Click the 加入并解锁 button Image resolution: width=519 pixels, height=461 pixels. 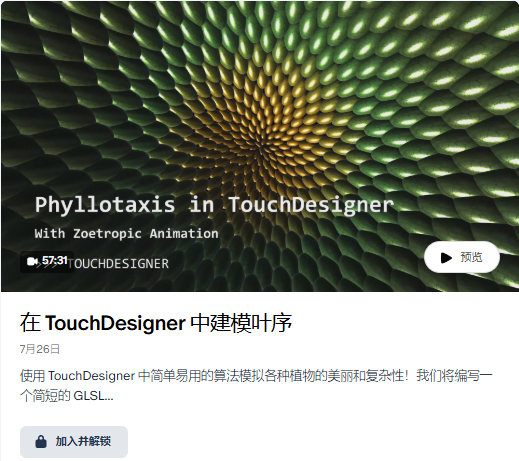74,442
